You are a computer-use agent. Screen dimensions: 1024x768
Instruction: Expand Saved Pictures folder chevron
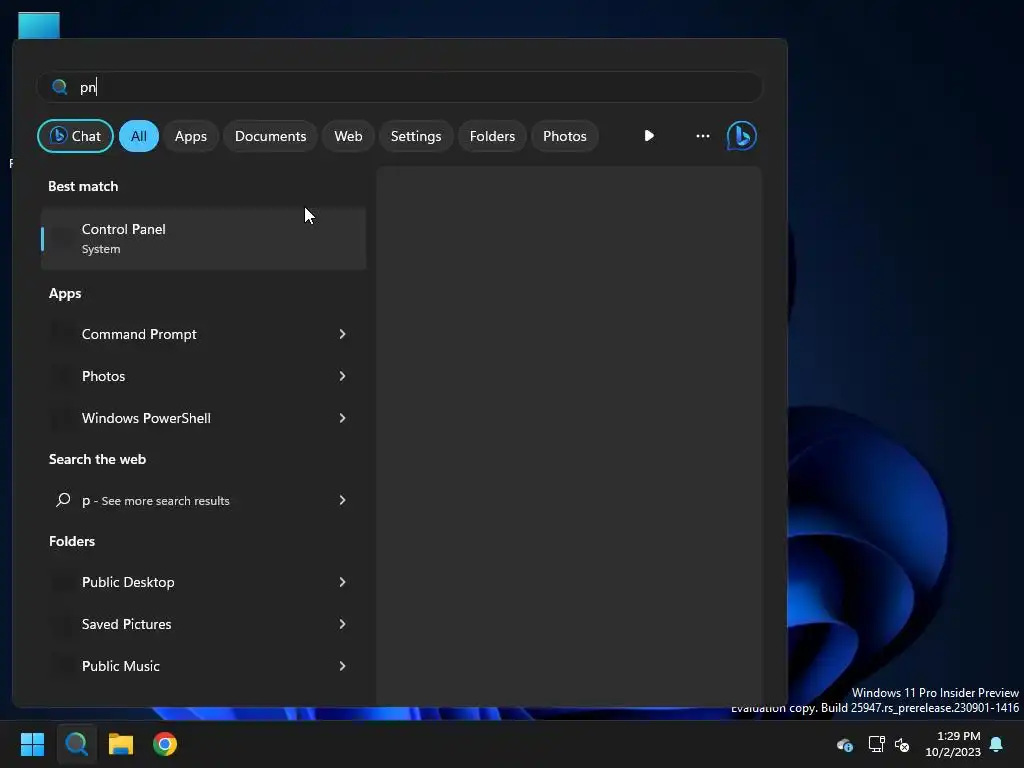coord(342,624)
